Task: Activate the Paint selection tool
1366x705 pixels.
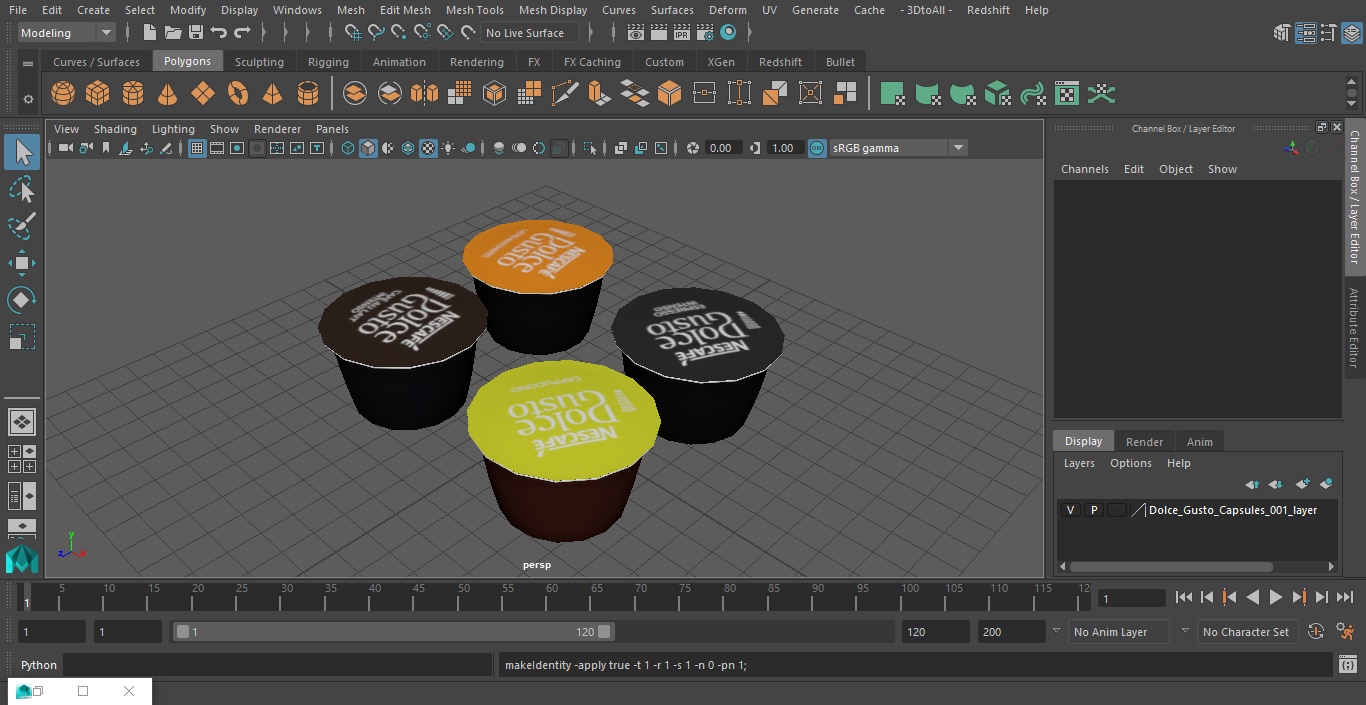Action: tap(22, 226)
